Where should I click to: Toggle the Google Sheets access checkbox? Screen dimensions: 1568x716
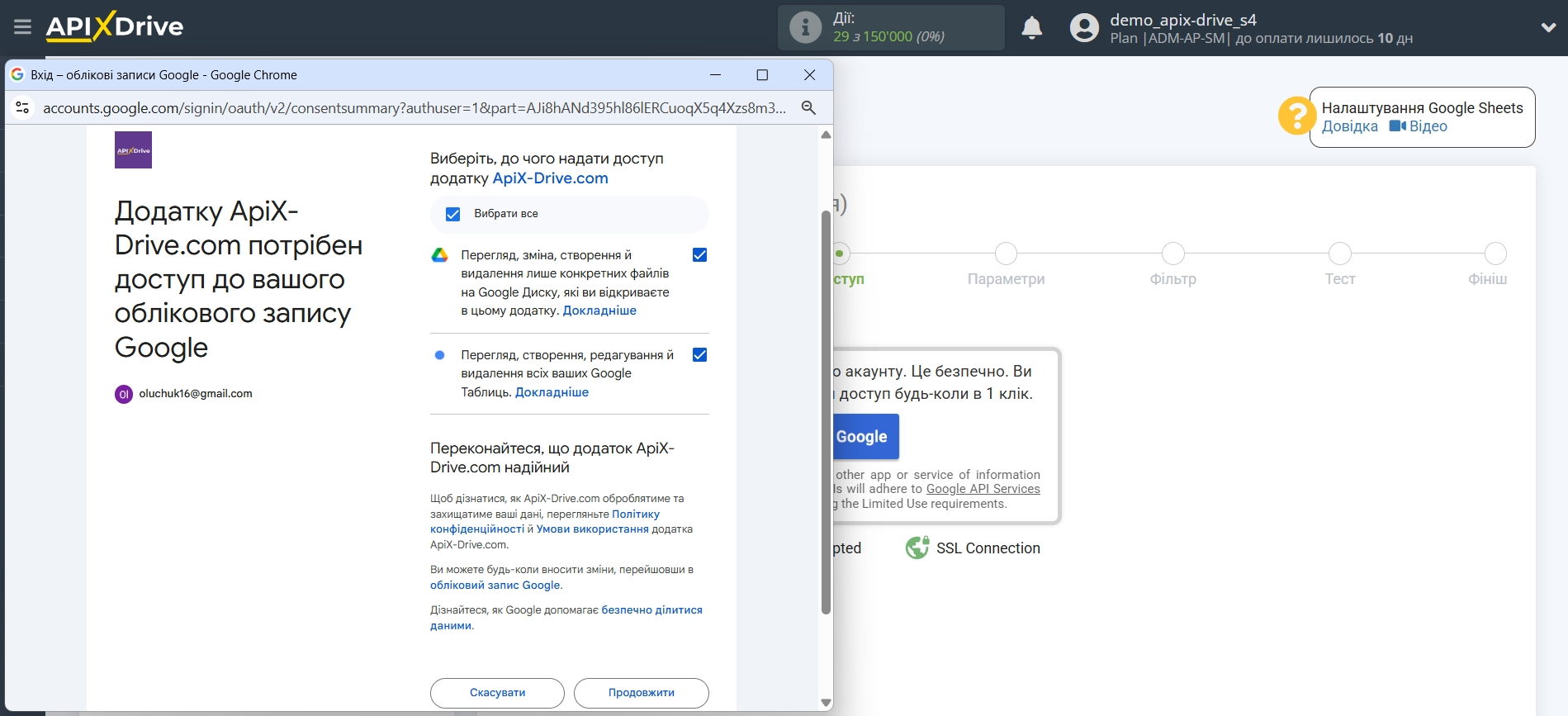[x=699, y=355]
